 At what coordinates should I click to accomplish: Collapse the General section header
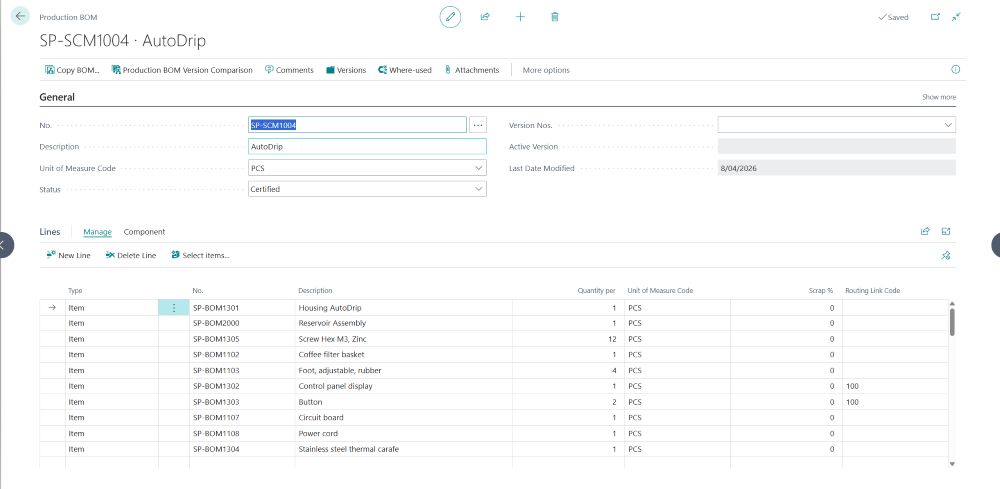pyautogui.click(x=57, y=97)
